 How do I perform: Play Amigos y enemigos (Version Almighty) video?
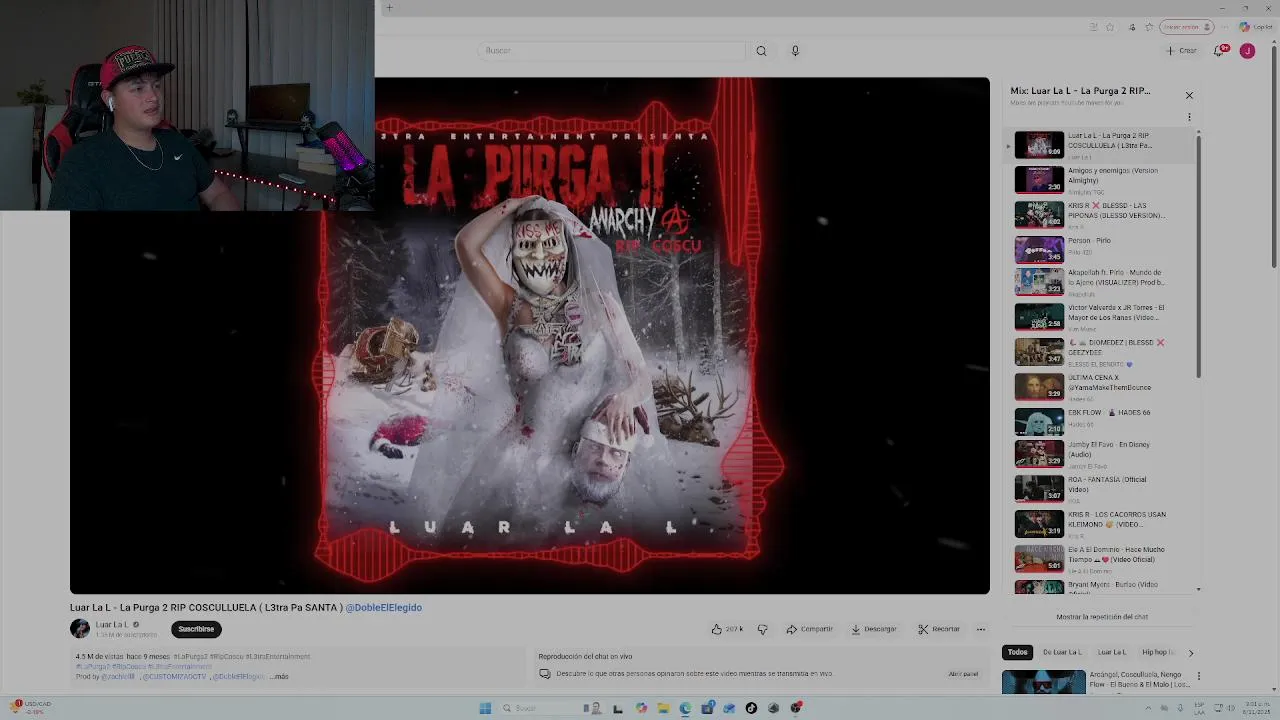(x=1100, y=180)
